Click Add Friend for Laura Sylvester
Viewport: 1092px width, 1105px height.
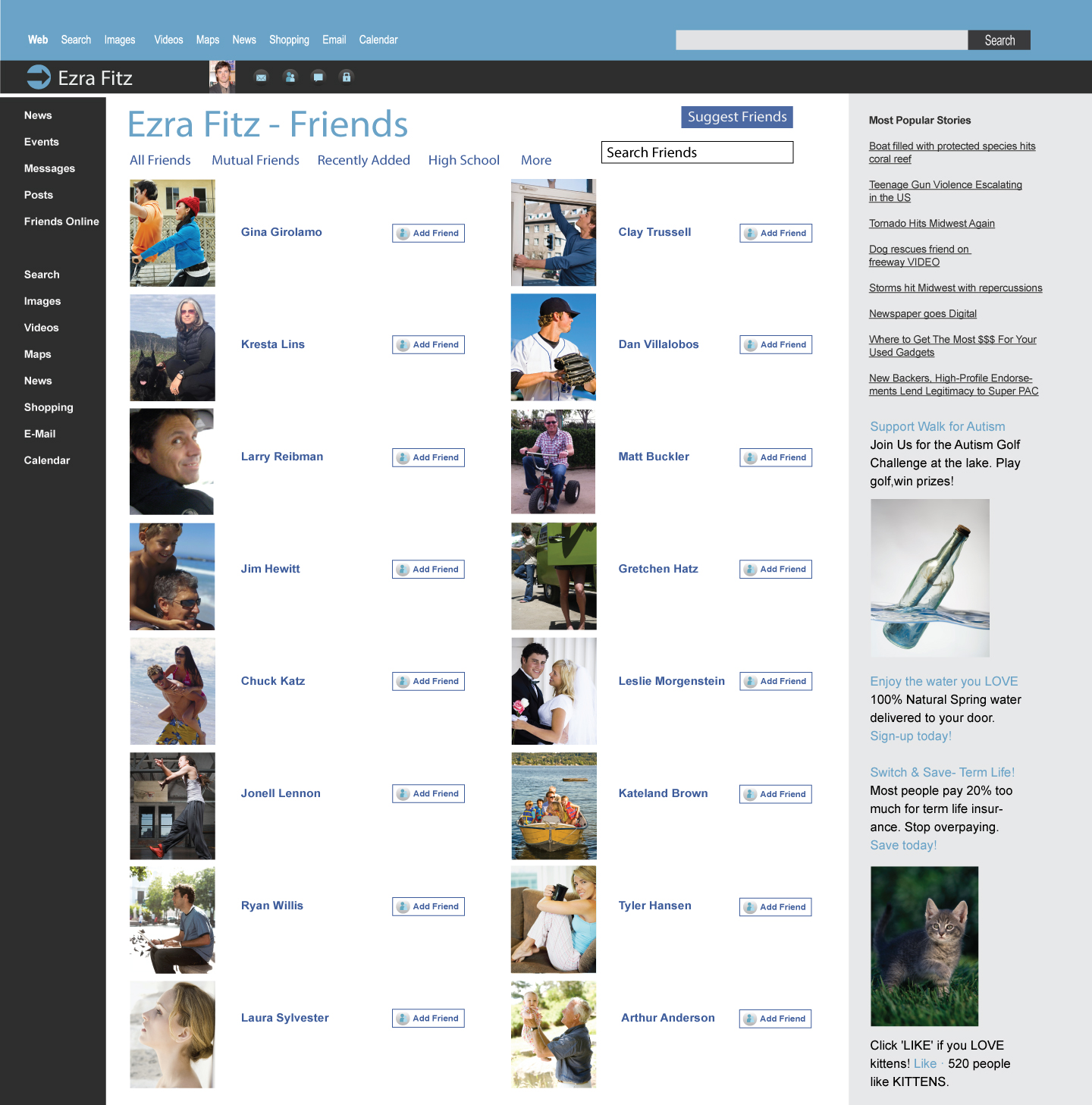click(x=428, y=1018)
